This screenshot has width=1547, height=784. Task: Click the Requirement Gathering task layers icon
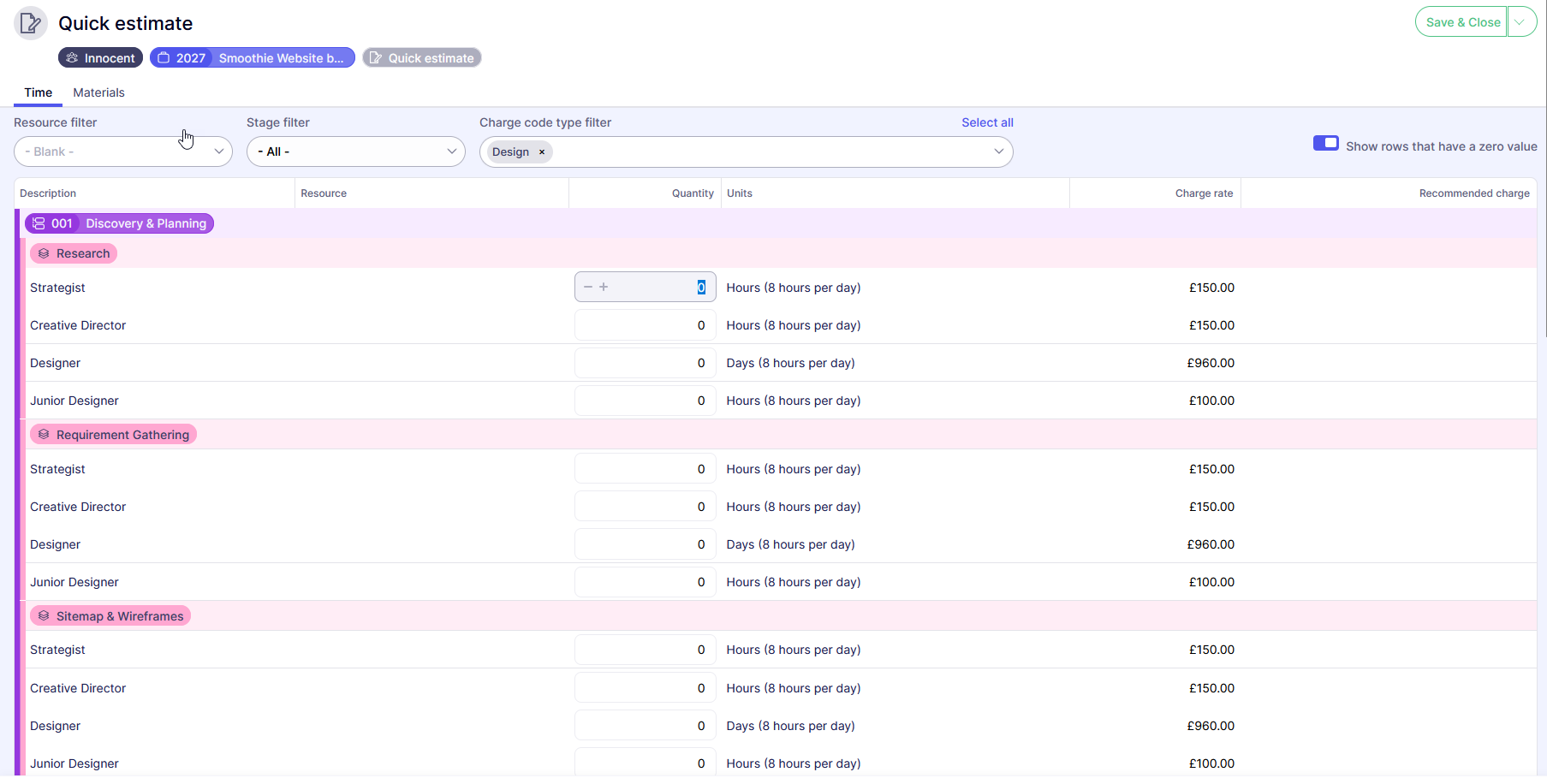click(x=44, y=435)
